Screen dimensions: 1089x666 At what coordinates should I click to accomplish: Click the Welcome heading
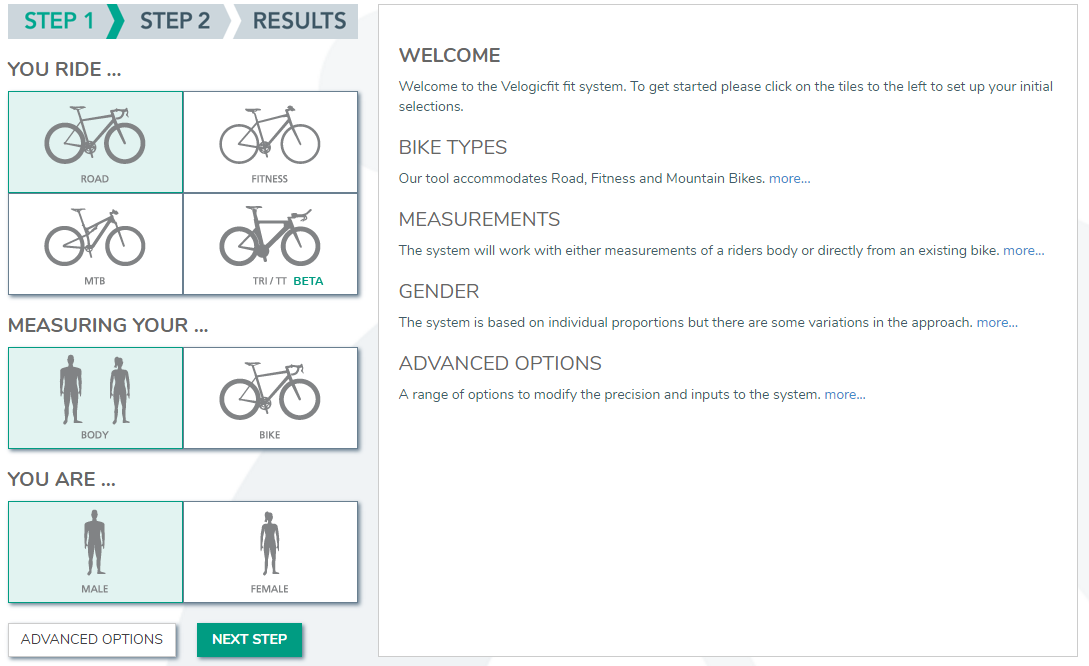point(449,56)
